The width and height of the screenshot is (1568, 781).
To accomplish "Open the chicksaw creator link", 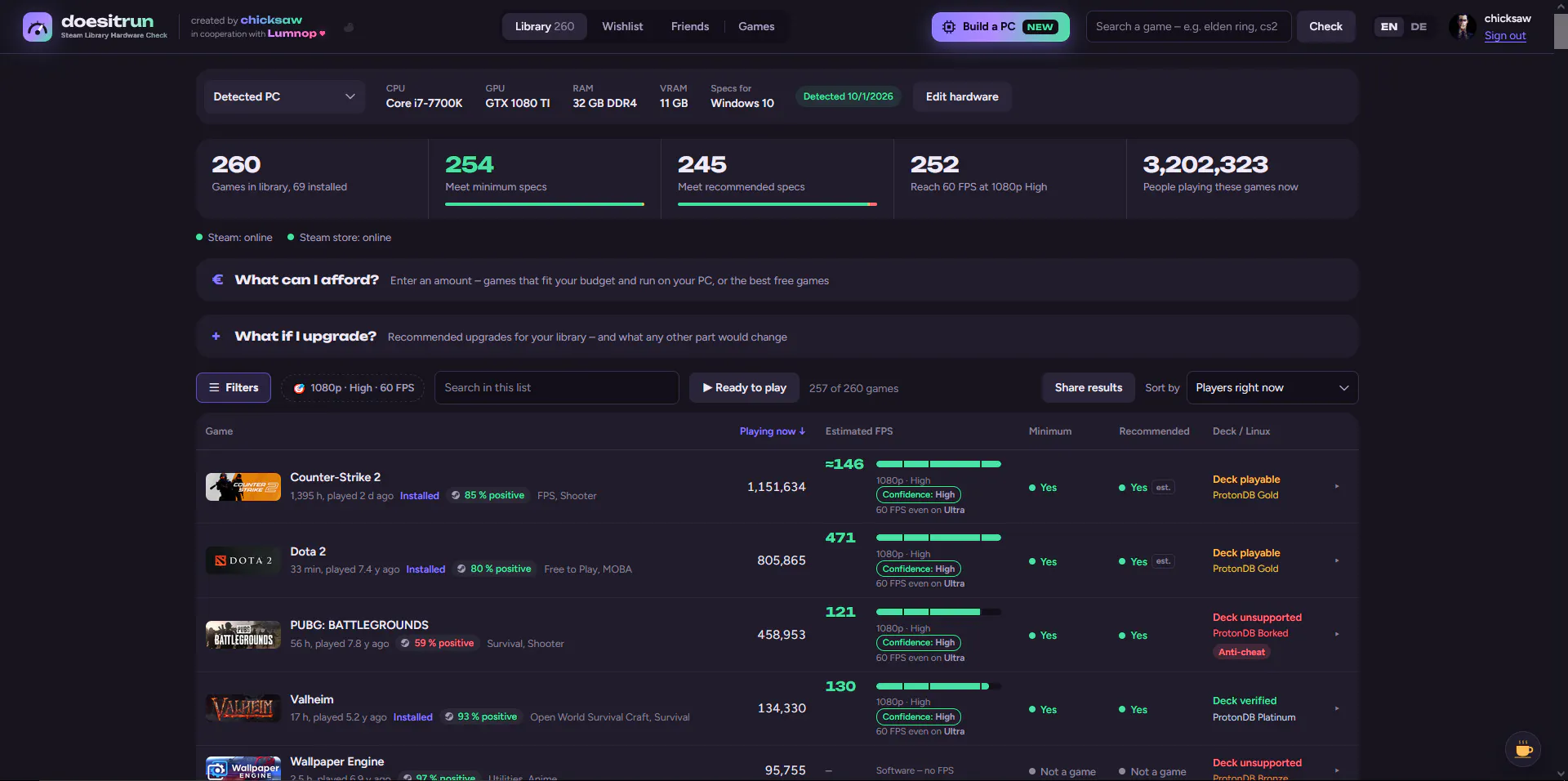I will (x=271, y=20).
